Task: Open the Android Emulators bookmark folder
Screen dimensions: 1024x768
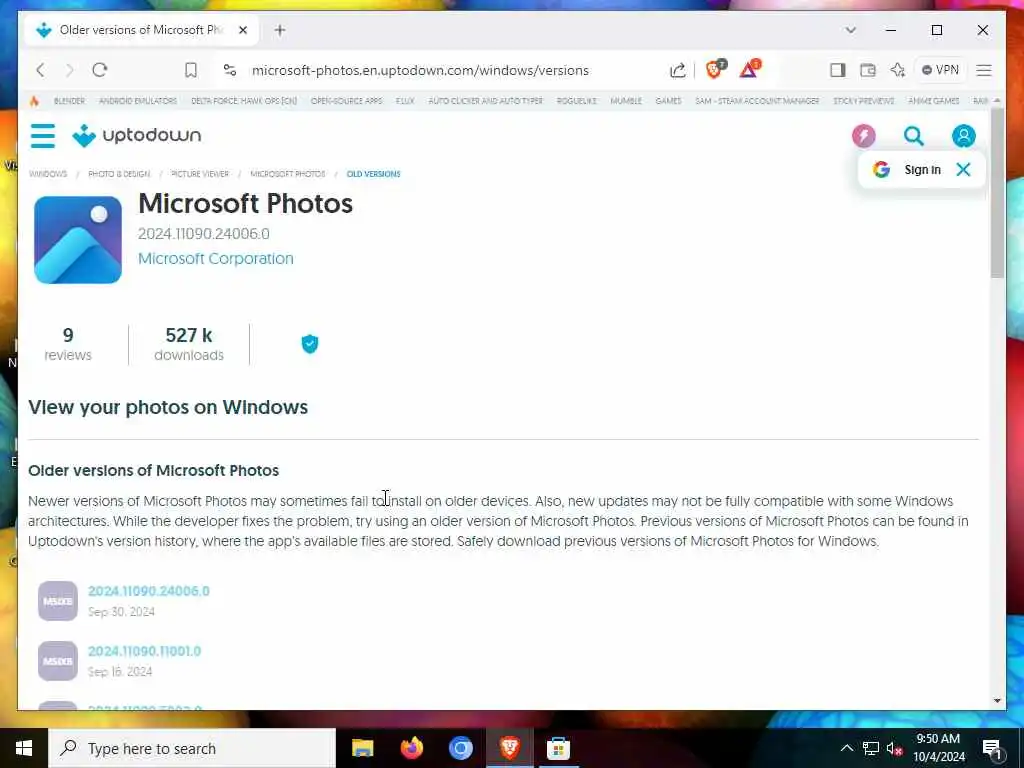Action: point(138,101)
